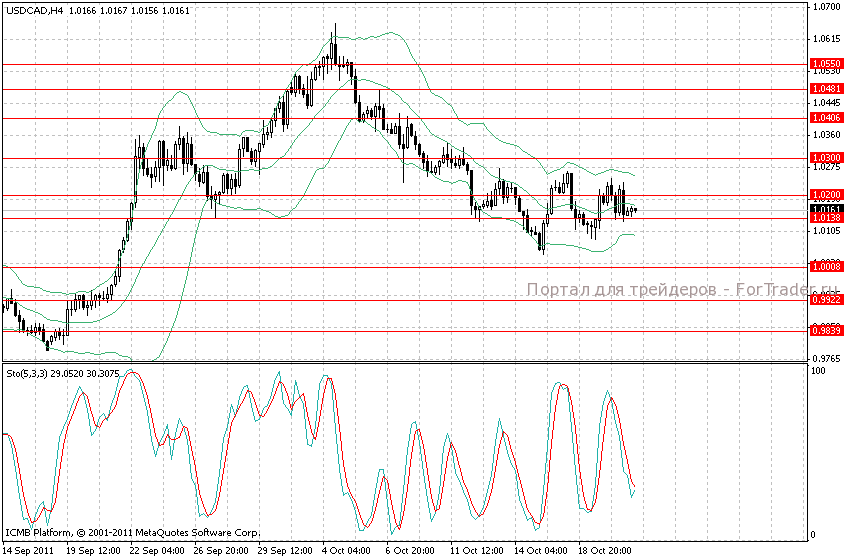Click the USDCAD,H4 chart title text
This screenshot has width=845, height=558.
point(33,10)
